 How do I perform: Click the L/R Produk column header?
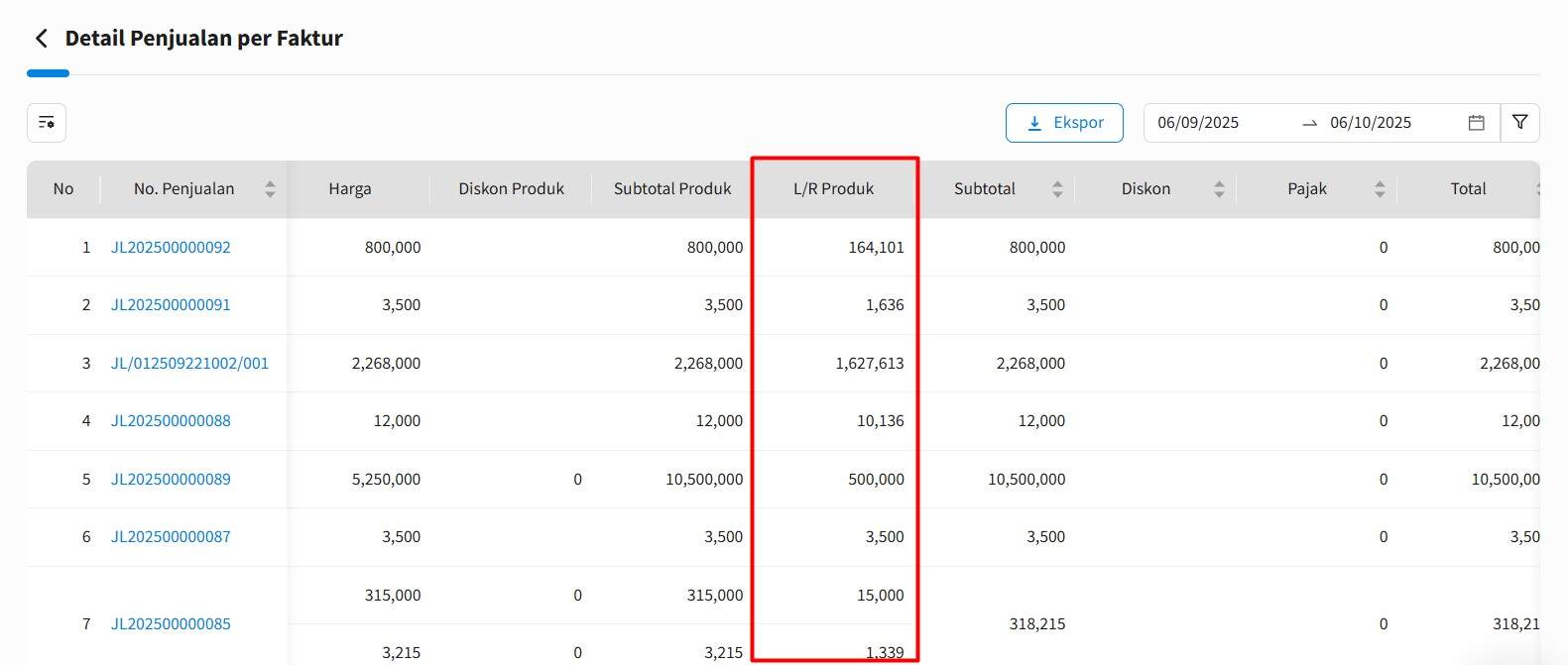coord(833,189)
